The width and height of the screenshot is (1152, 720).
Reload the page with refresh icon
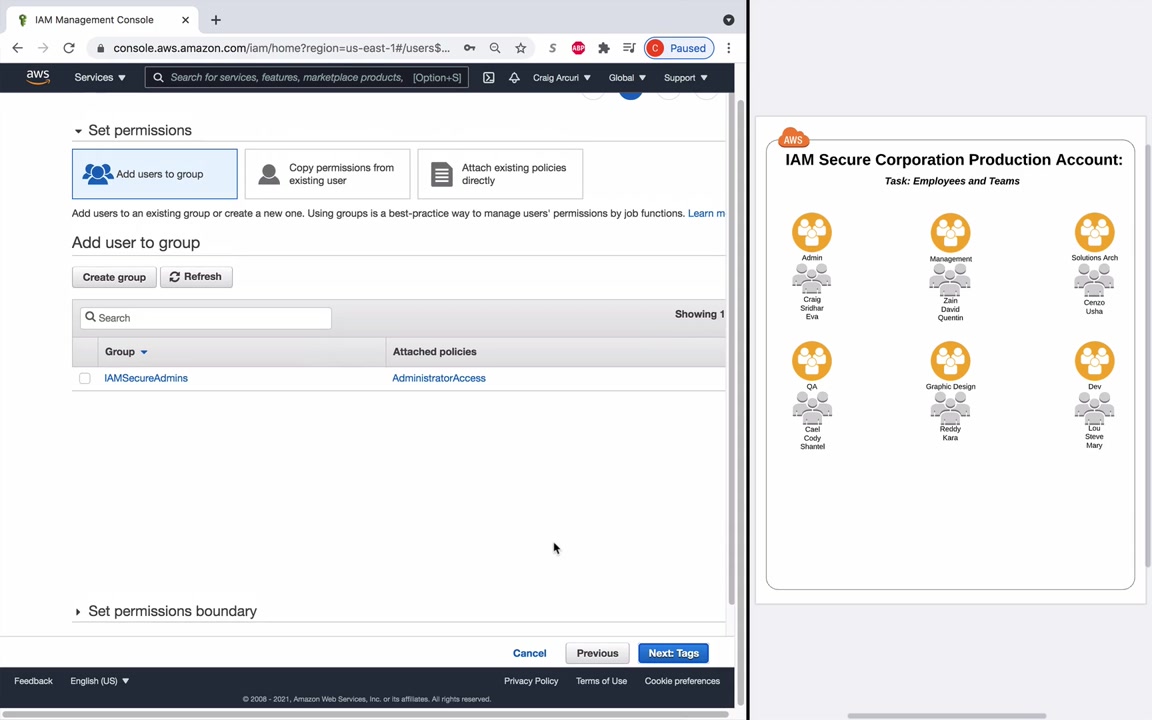click(69, 48)
